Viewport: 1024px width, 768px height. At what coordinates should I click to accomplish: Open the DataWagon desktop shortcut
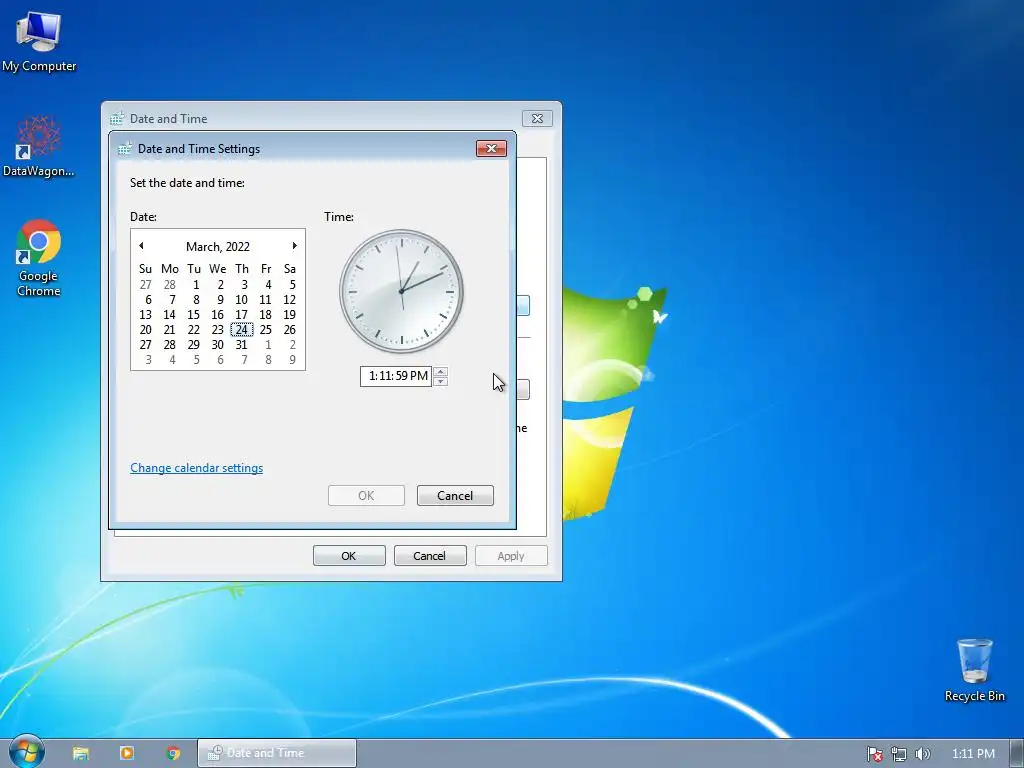point(39,146)
